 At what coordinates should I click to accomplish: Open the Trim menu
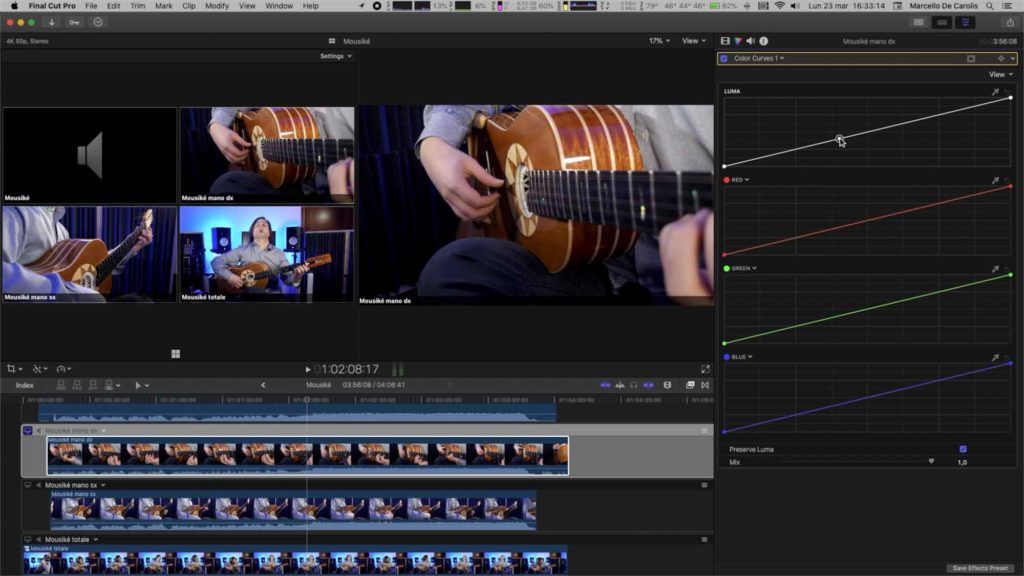pyautogui.click(x=138, y=6)
